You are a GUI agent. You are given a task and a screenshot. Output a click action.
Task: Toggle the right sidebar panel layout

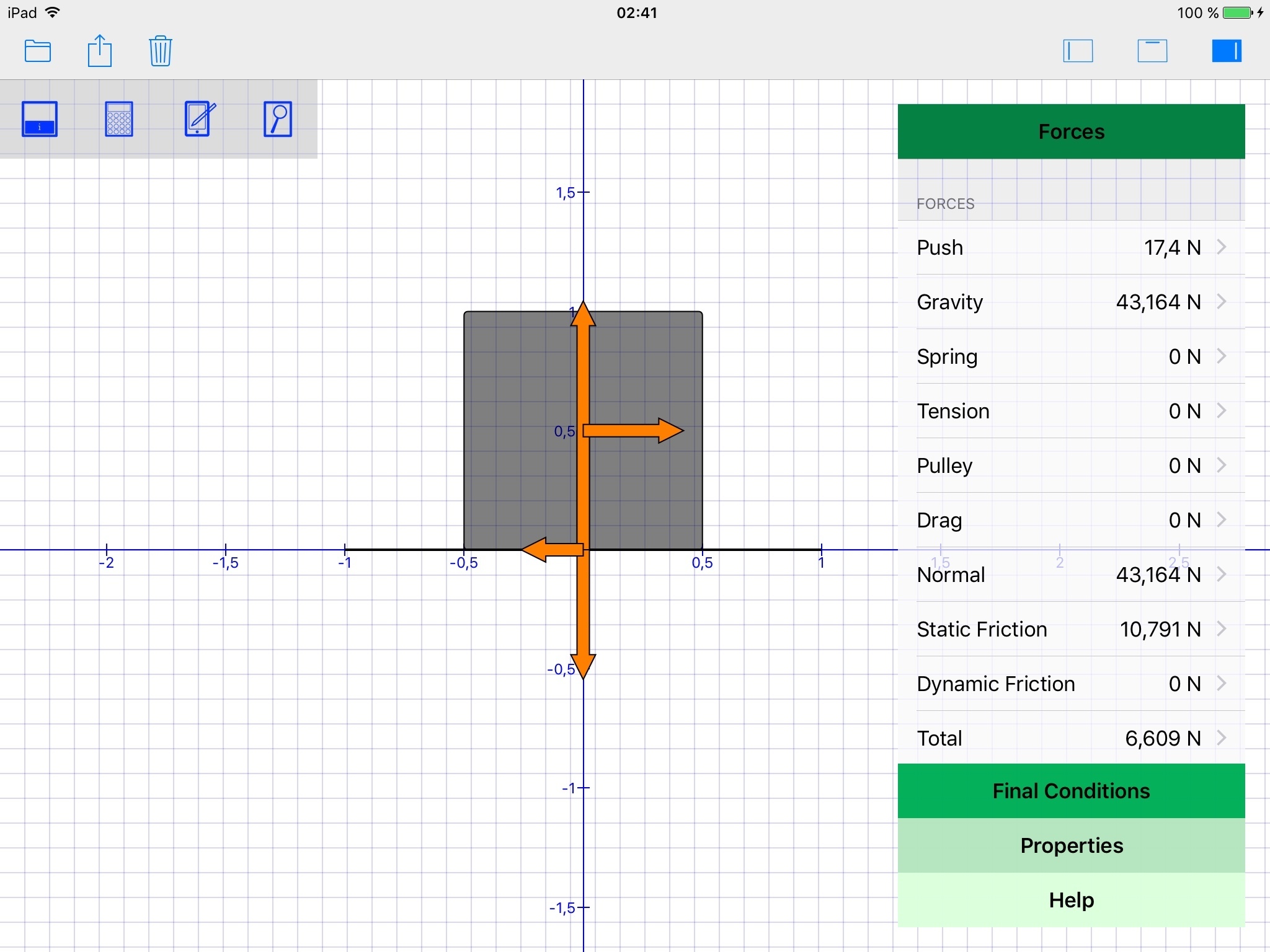tap(1227, 51)
